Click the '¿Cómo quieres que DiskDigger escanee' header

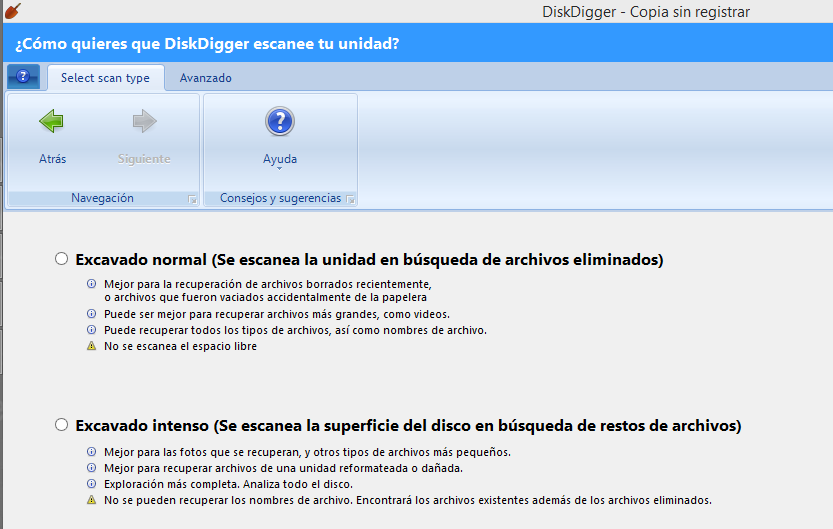coord(207,44)
